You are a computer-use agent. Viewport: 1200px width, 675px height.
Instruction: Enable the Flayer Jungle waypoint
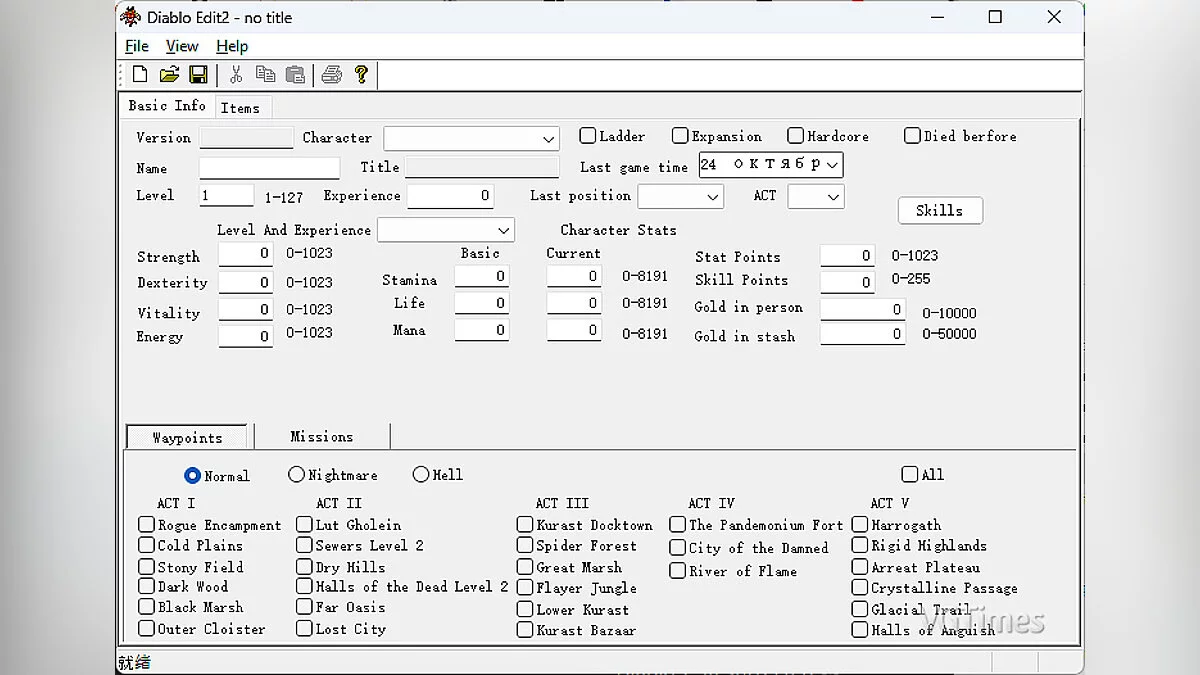tap(525, 587)
